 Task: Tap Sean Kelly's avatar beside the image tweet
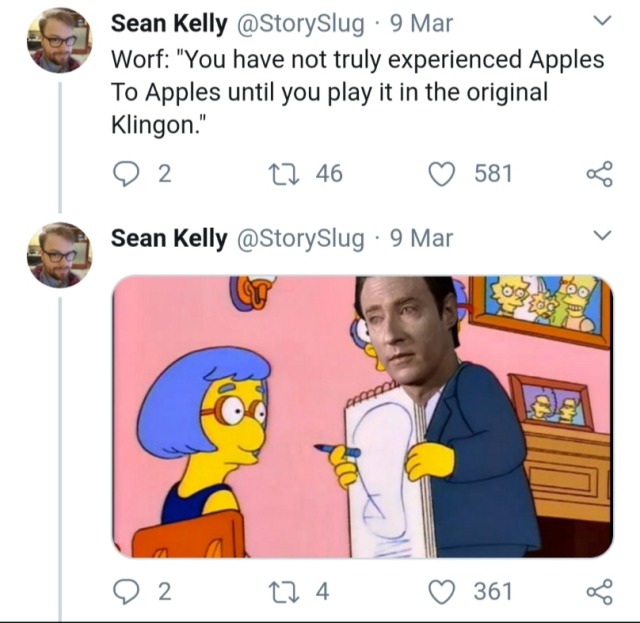59,255
